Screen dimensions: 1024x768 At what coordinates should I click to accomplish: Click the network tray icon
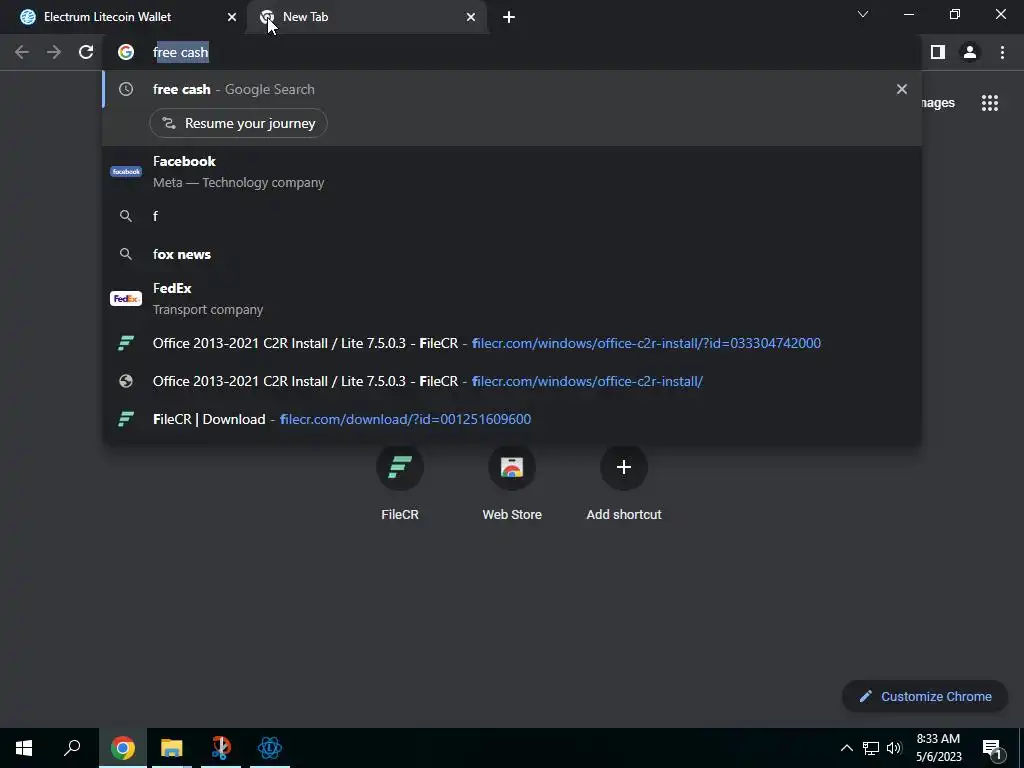871,748
